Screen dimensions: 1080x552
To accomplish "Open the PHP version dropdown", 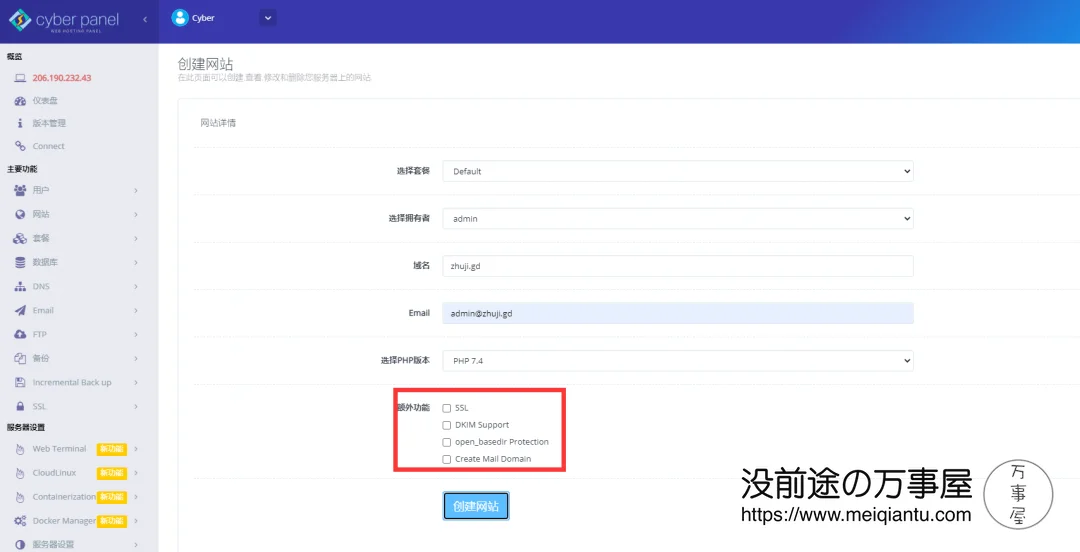I will pyautogui.click(x=677, y=360).
